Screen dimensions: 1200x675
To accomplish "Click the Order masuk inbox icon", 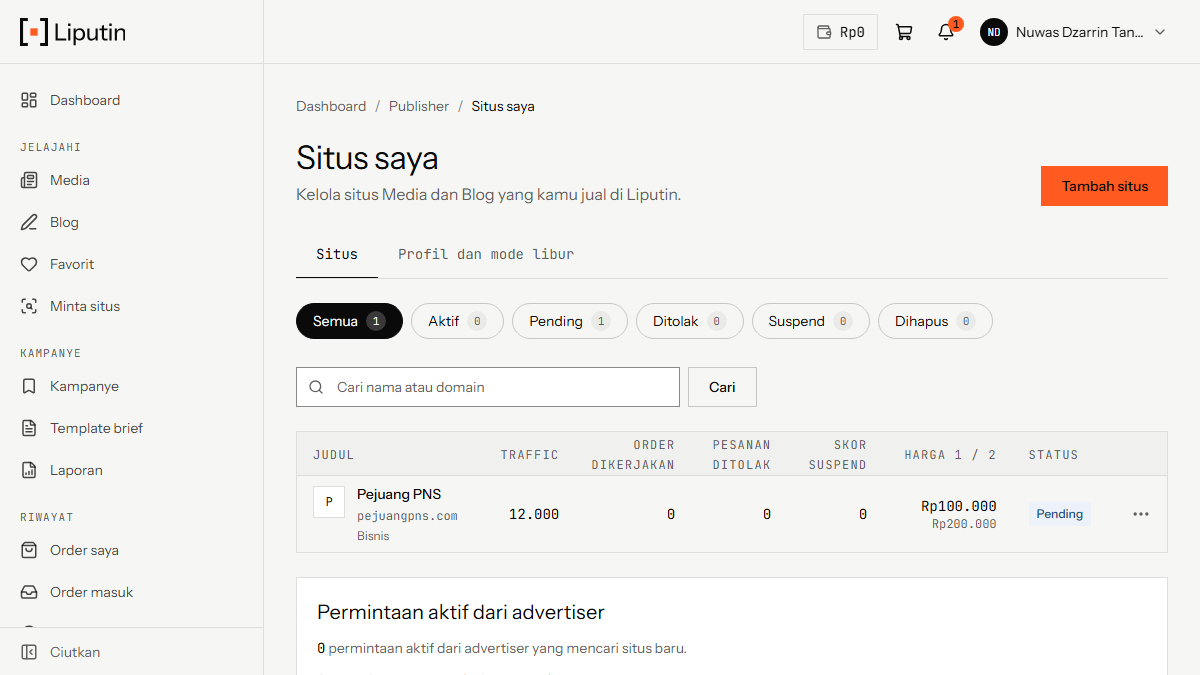I will 29,592.
